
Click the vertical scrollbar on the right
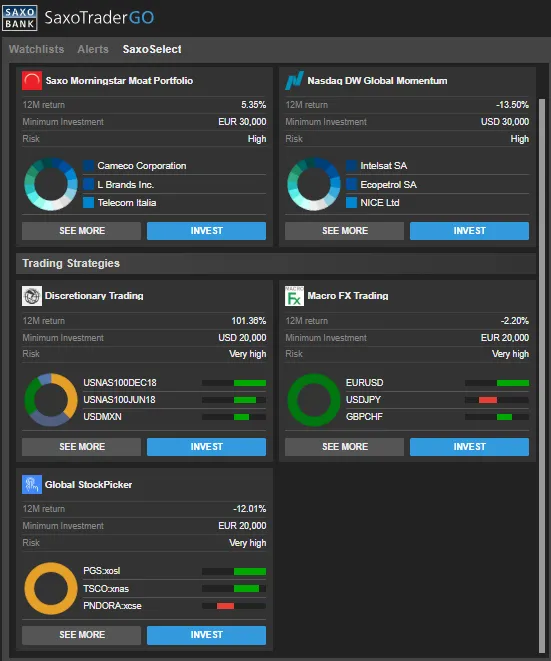(x=542, y=375)
